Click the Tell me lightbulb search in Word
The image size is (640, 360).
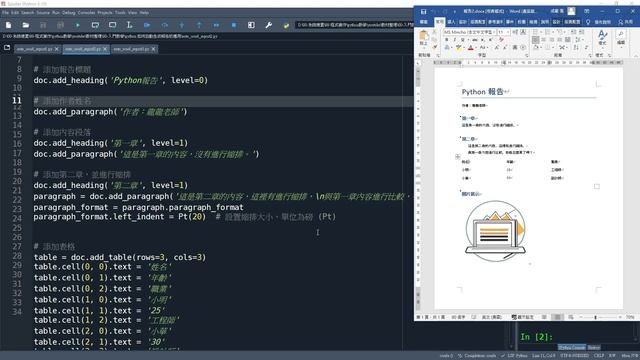click(588, 22)
